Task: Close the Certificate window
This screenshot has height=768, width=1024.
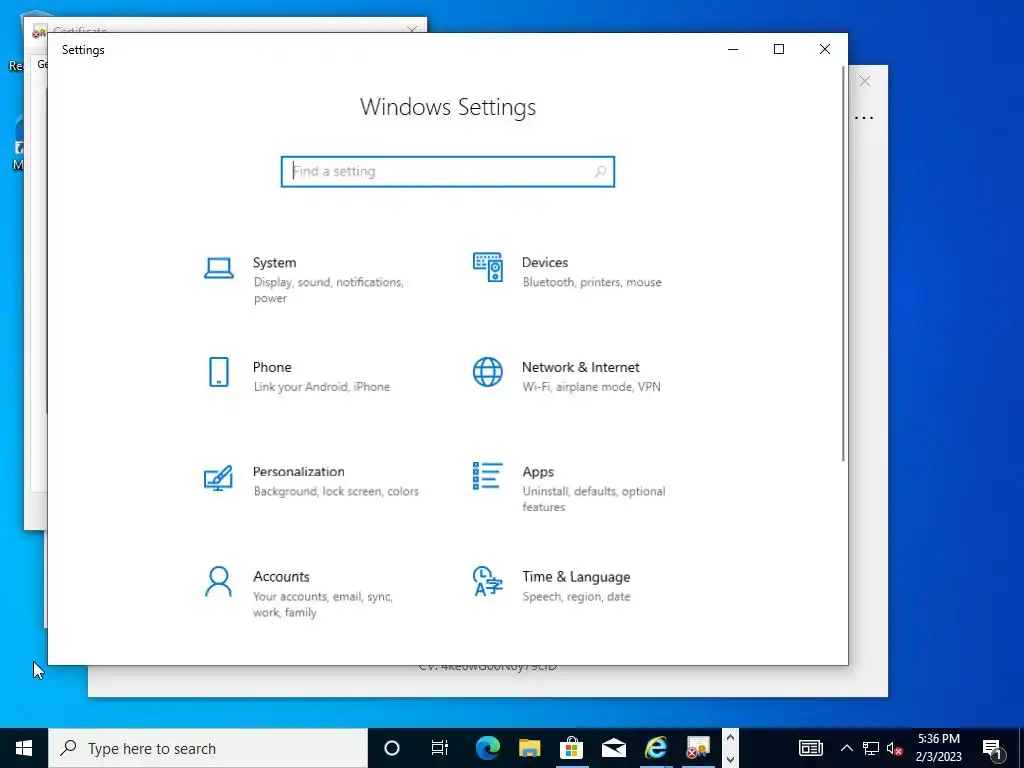Action: click(x=411, y=29)
